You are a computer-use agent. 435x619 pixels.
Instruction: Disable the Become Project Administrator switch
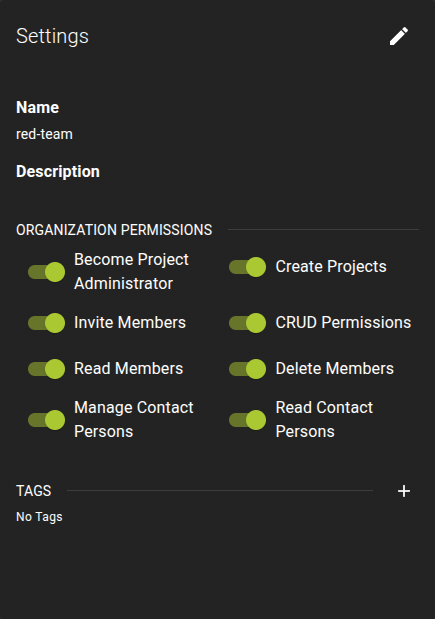pos(47,272)
